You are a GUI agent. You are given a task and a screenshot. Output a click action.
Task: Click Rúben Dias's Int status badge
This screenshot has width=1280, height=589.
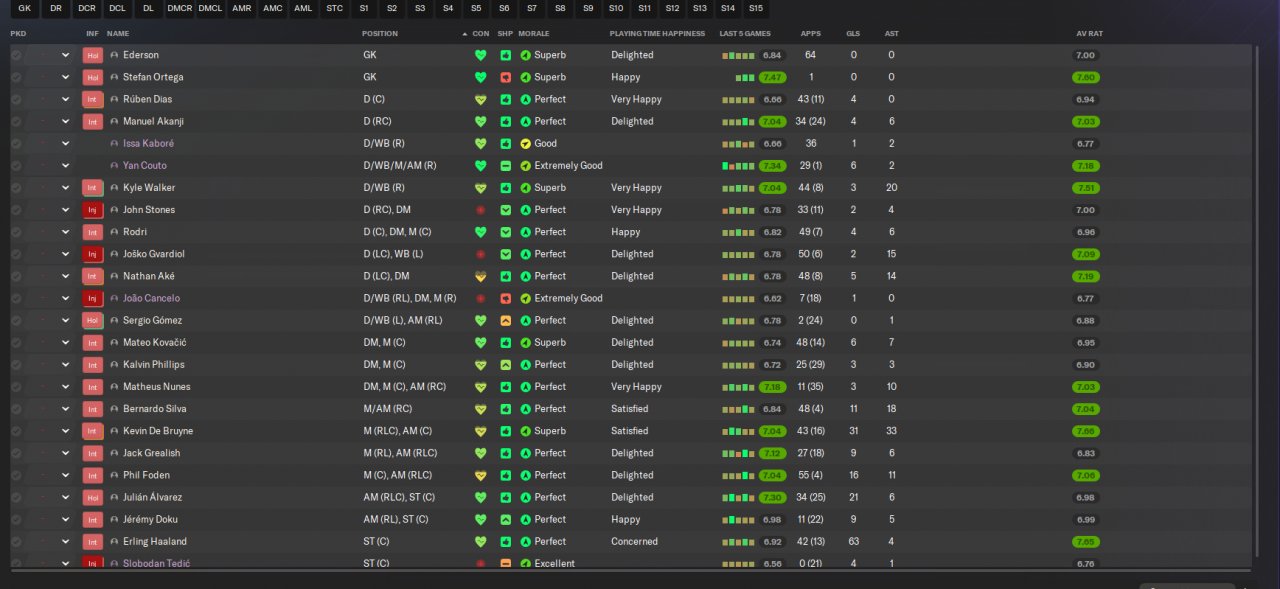tap(93, 99)
